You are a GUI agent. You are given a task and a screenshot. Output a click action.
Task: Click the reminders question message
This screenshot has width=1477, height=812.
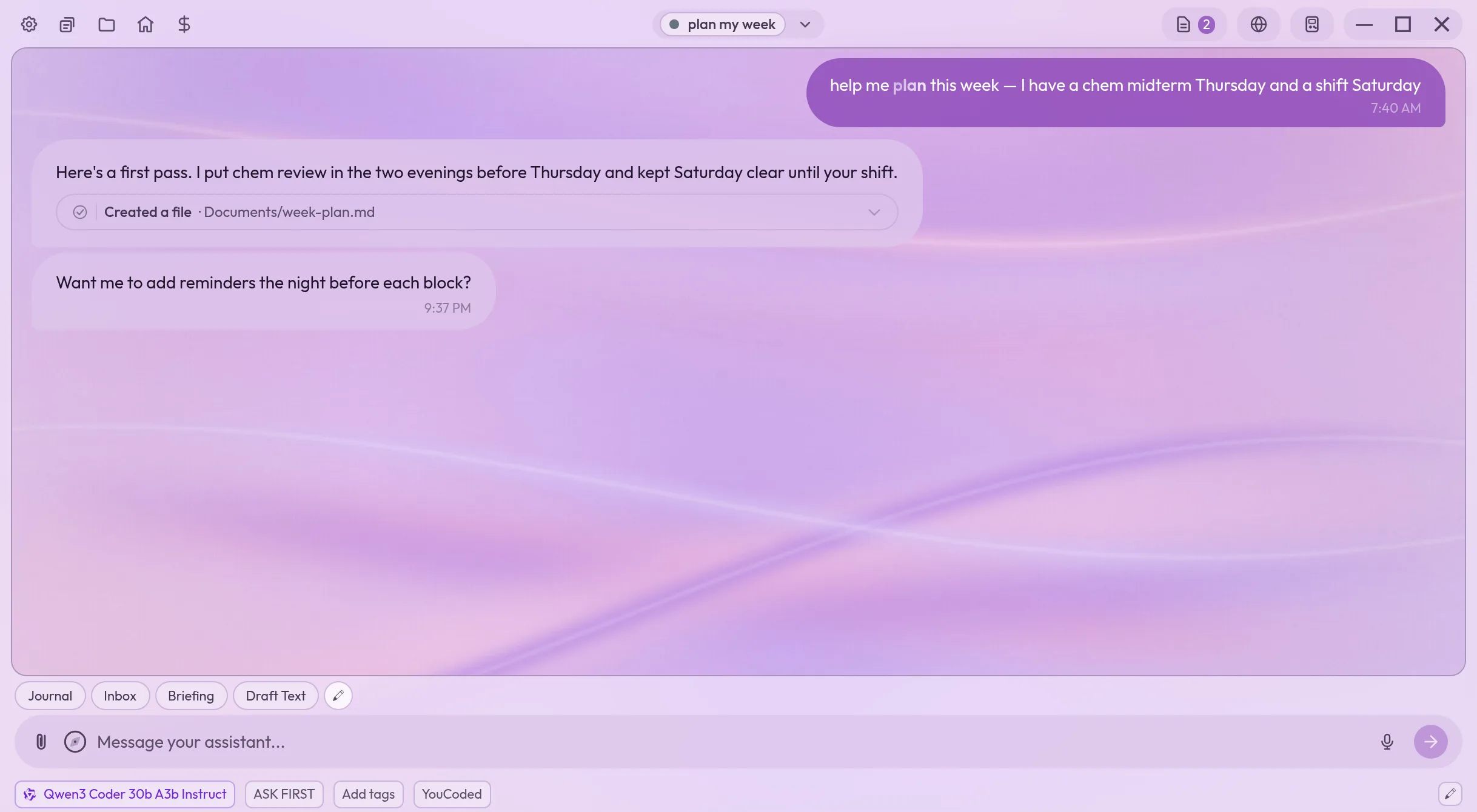264,291
